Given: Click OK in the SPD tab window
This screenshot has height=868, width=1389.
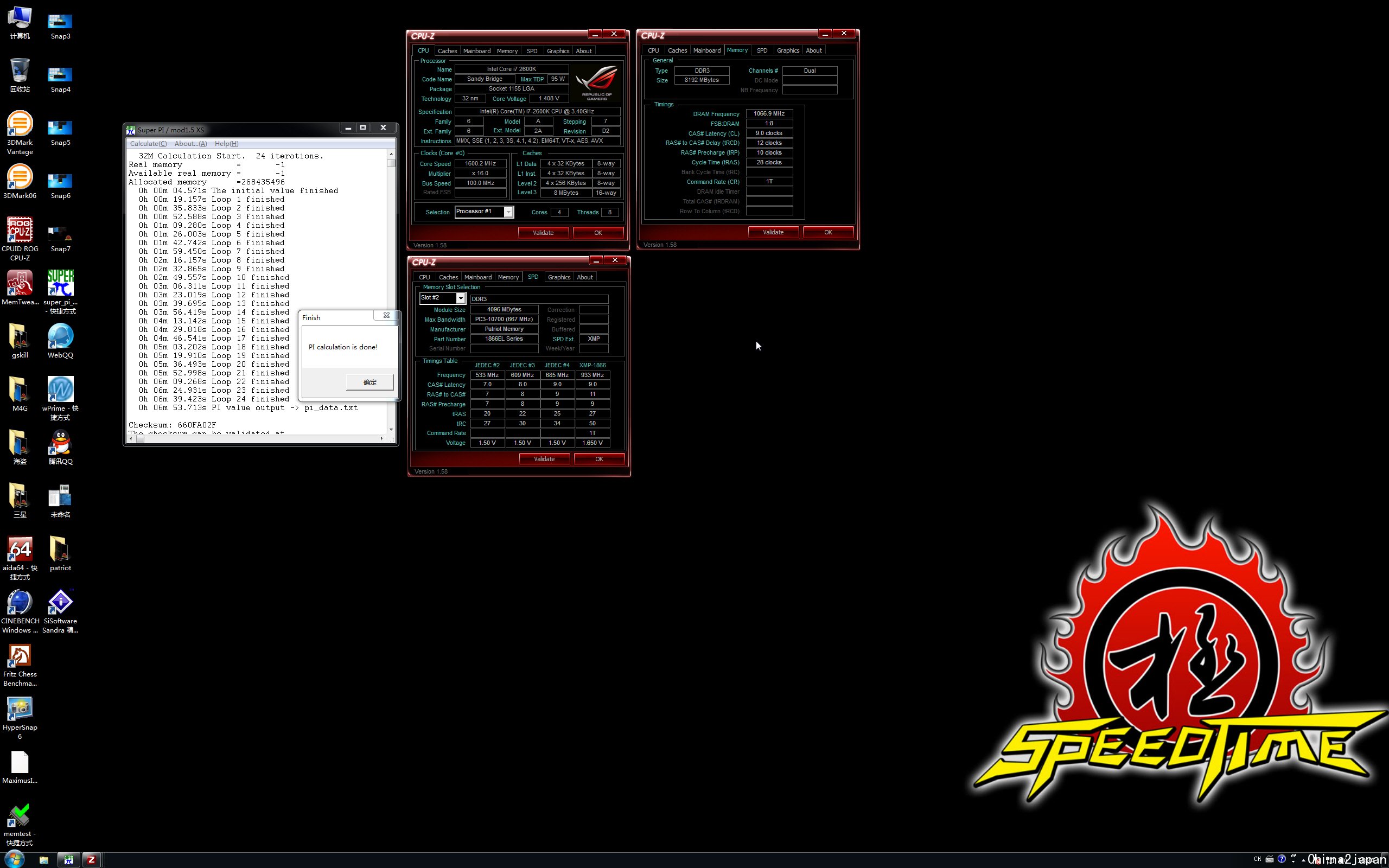Looking at the screenshot, I should (x=599, y=459).
